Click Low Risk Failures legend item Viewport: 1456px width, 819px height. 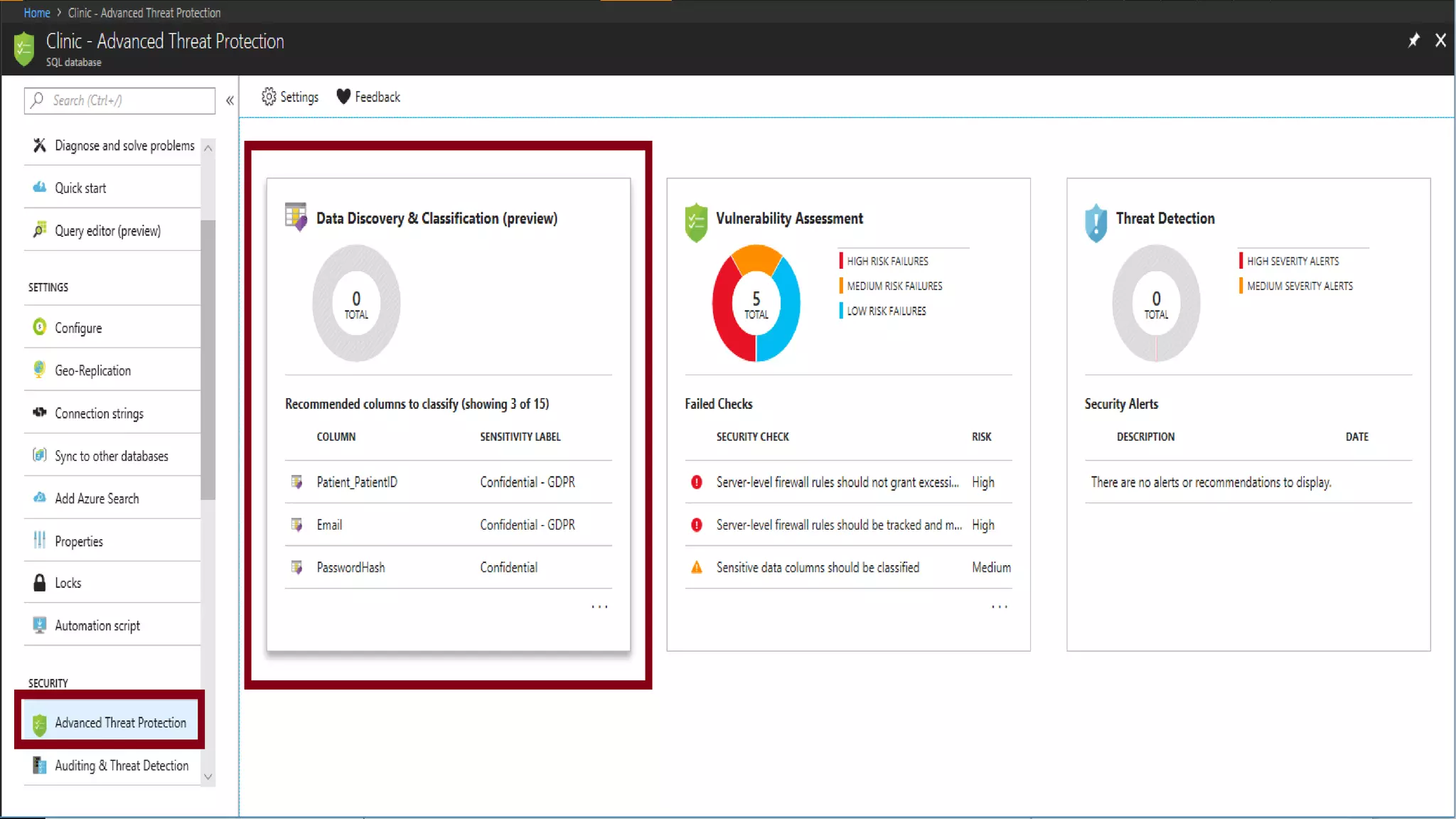pyautogui.click(x=883, y=311)
